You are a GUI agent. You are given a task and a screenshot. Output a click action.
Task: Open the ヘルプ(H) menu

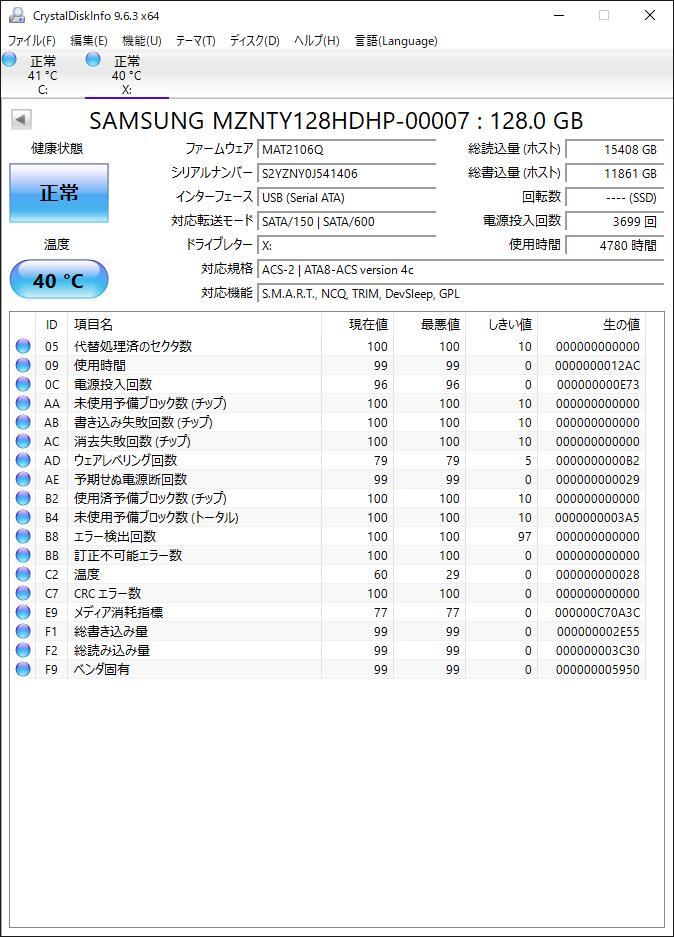point(317,41)
